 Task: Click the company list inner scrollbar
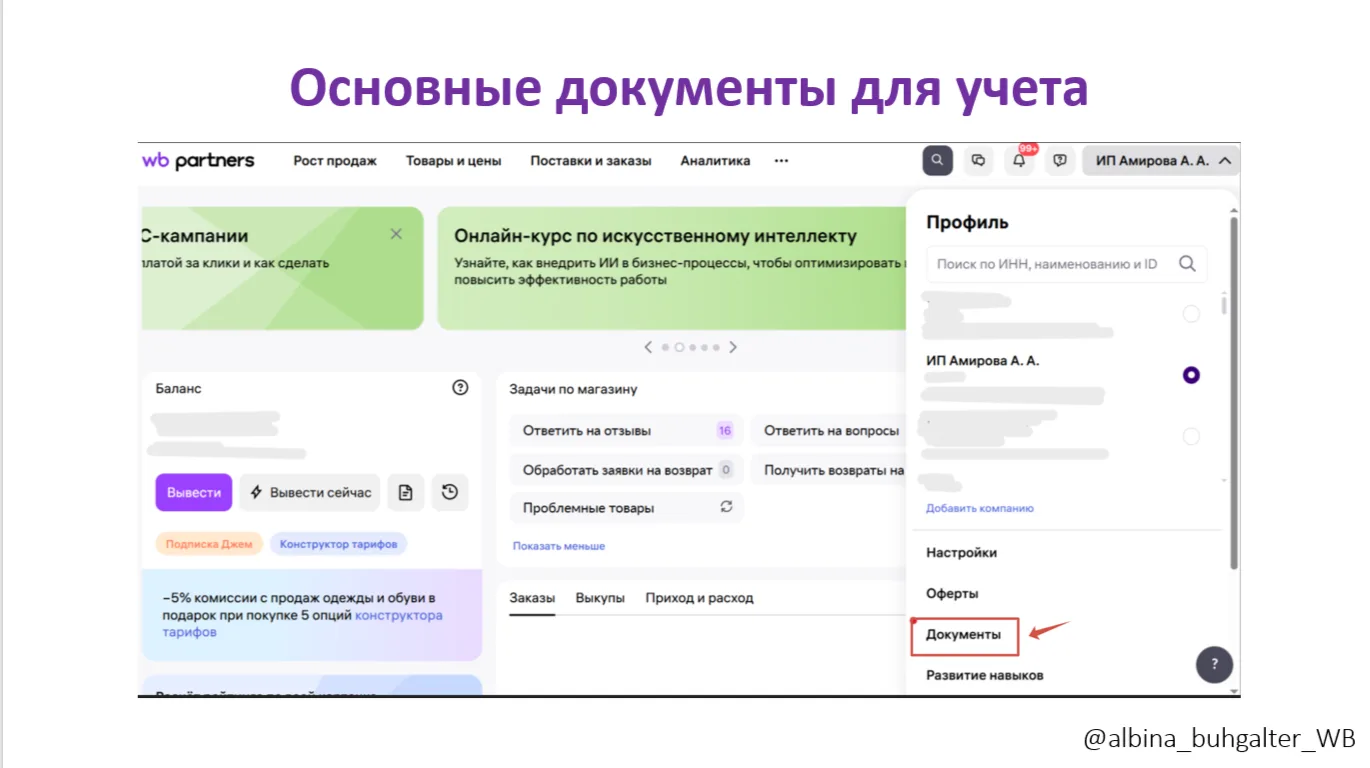(1224, 304)
